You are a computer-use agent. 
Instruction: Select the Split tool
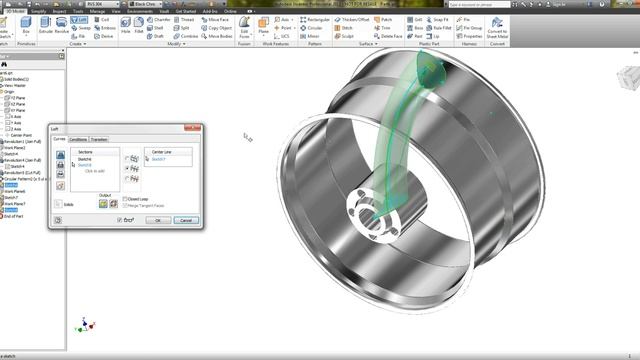181,28
